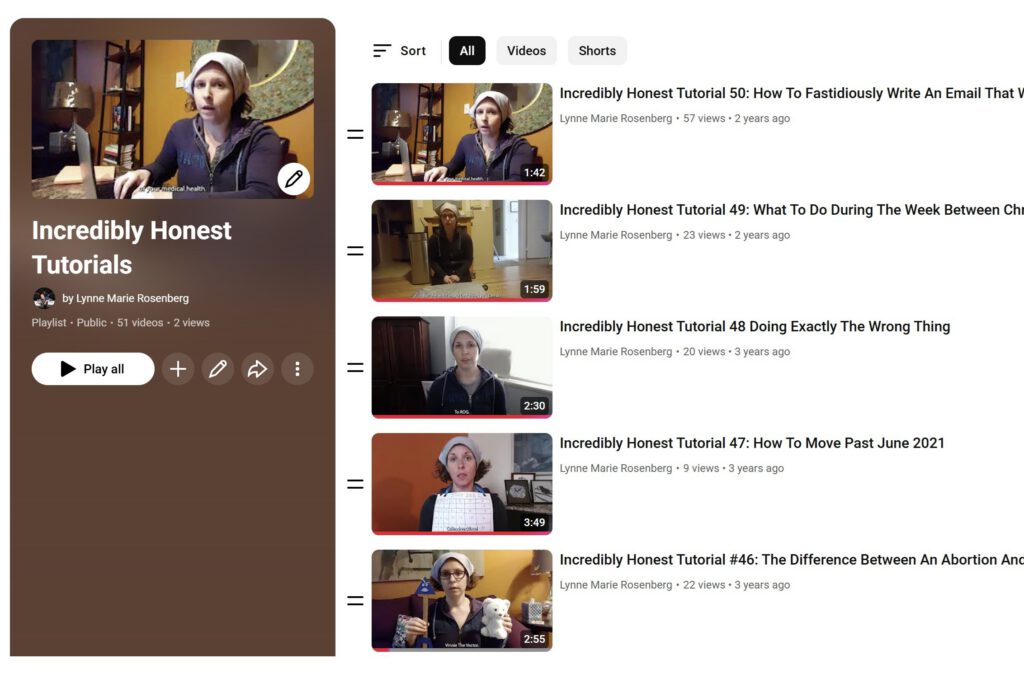Click channel name under Tutorial #46 video
Viewport: 1024px width, 683px height.
point(615,585)
